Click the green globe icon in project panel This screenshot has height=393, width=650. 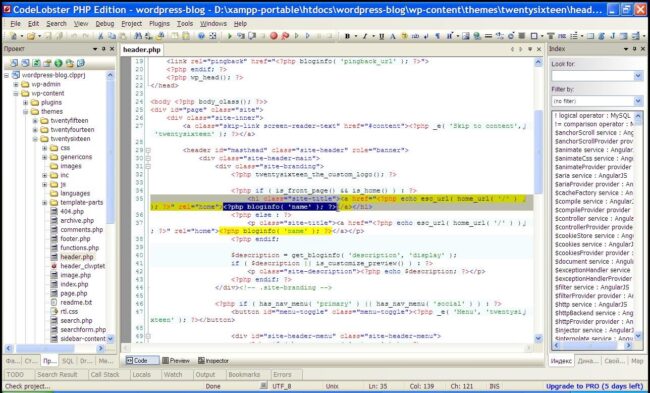[x=58, y=63]
